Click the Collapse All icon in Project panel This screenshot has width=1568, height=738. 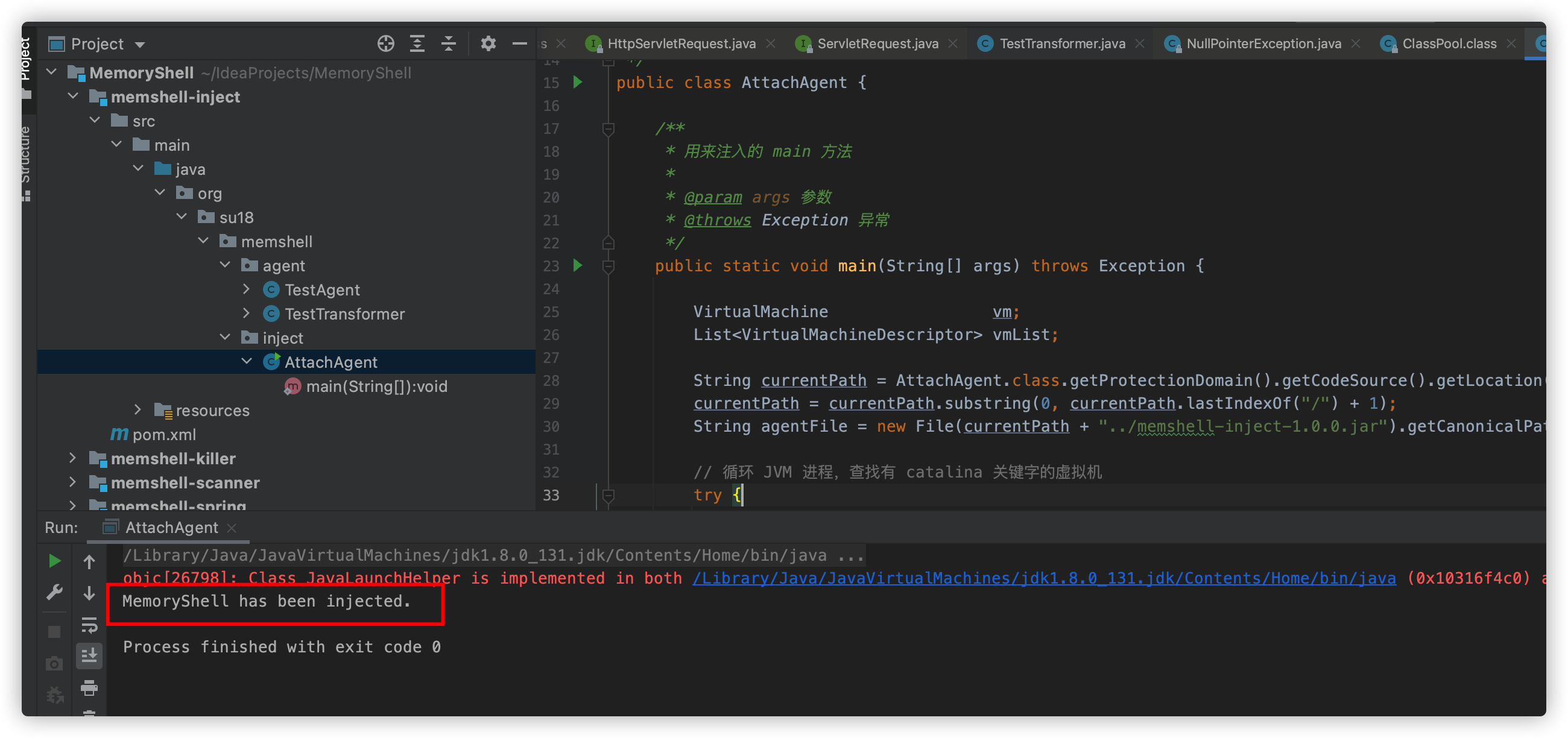449,44
